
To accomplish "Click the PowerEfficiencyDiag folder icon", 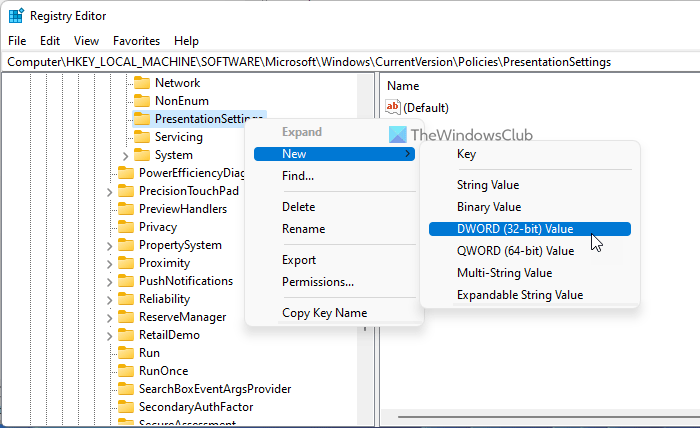I will [x=126, y=173].
